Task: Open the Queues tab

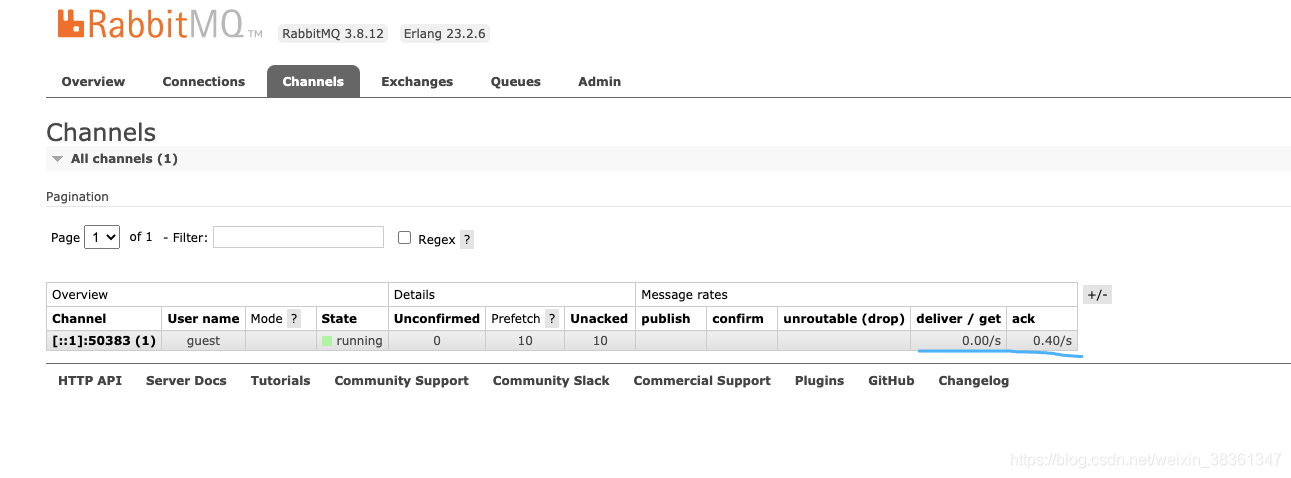Action: (x=515, y=82)
